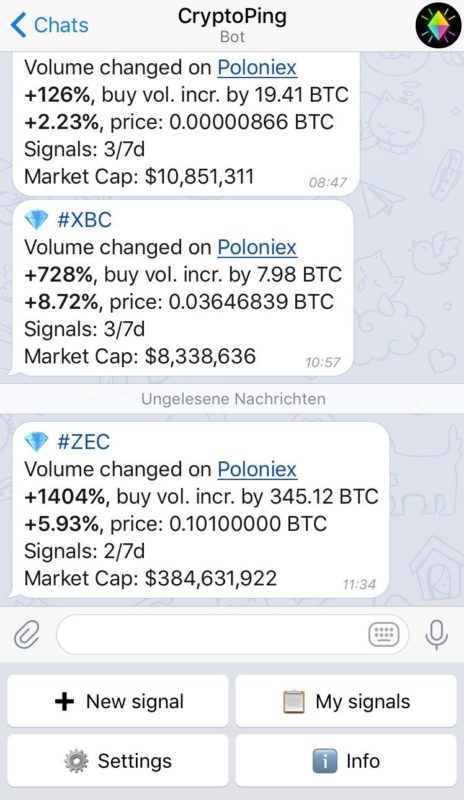Go back to Chats list
This screenshot has width=464, height=800.
pos(50,25)
